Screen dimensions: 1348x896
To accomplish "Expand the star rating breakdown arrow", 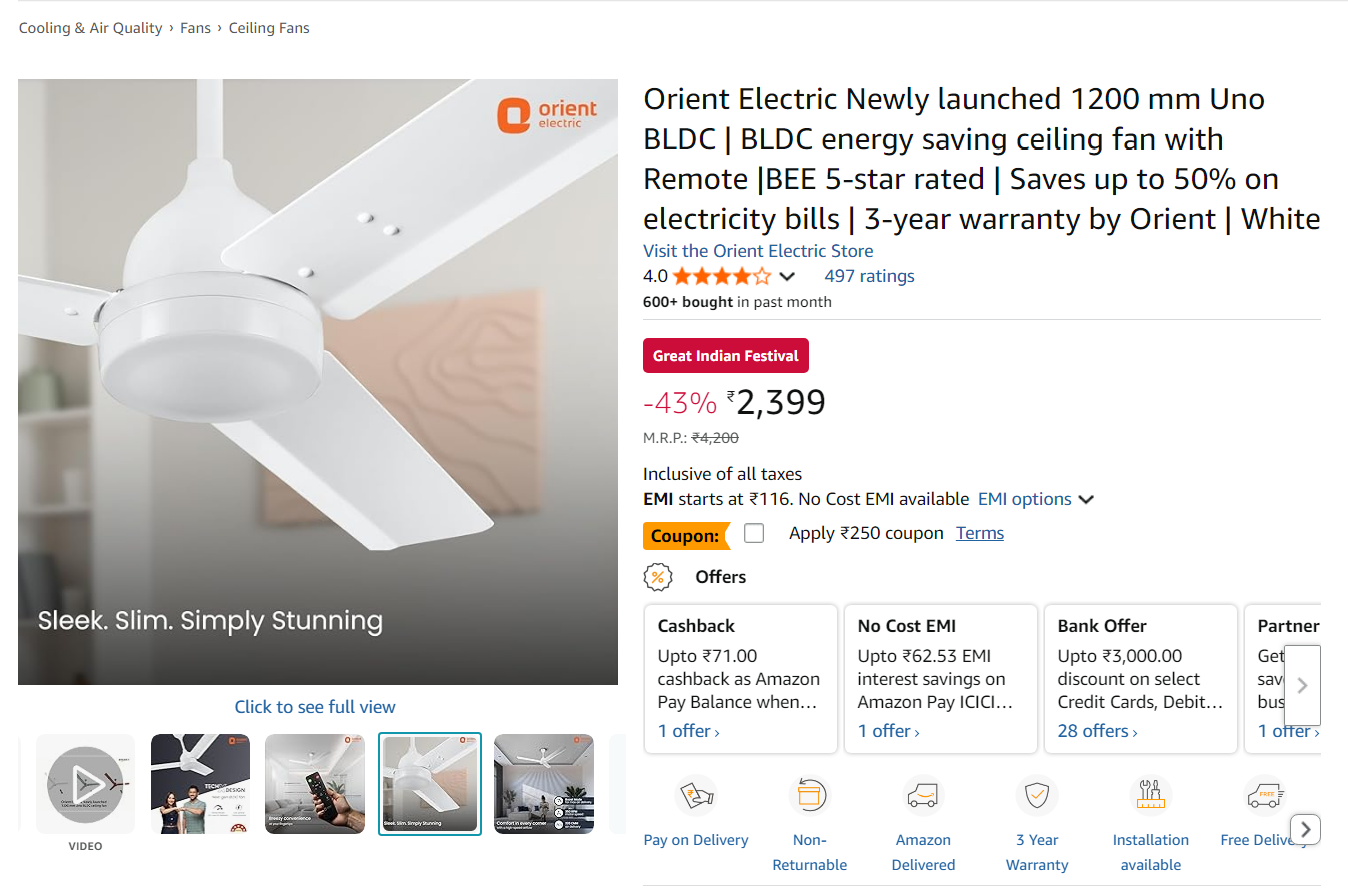I will (787, 277).
